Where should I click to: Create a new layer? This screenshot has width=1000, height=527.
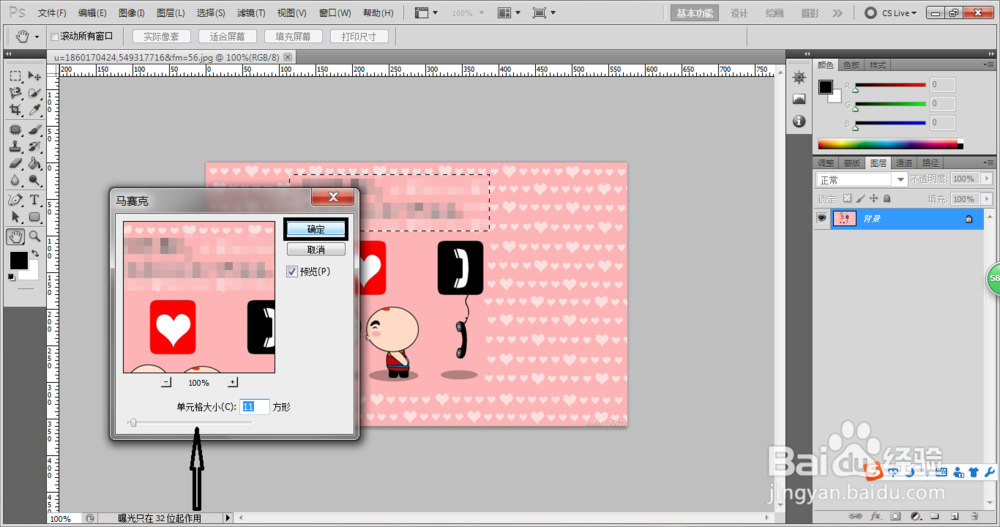[955, 516]
